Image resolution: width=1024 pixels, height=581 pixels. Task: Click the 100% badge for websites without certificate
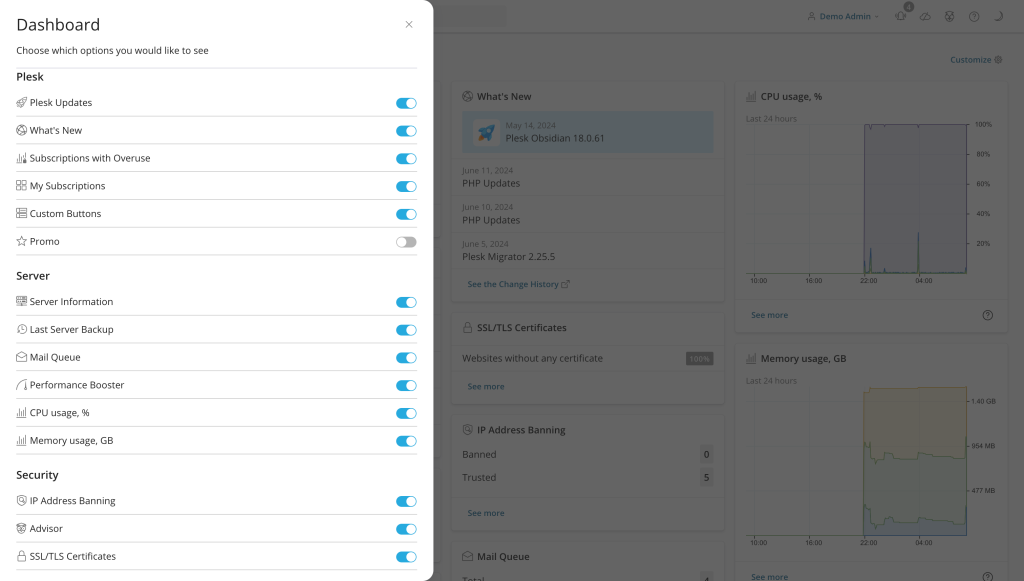click(x=699, y=358)
